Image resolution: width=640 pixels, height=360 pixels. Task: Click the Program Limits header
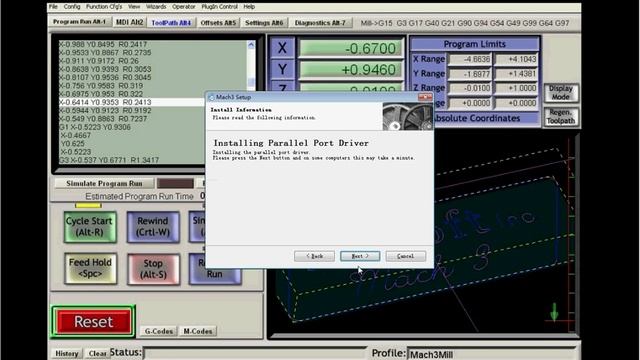[474, 44]
